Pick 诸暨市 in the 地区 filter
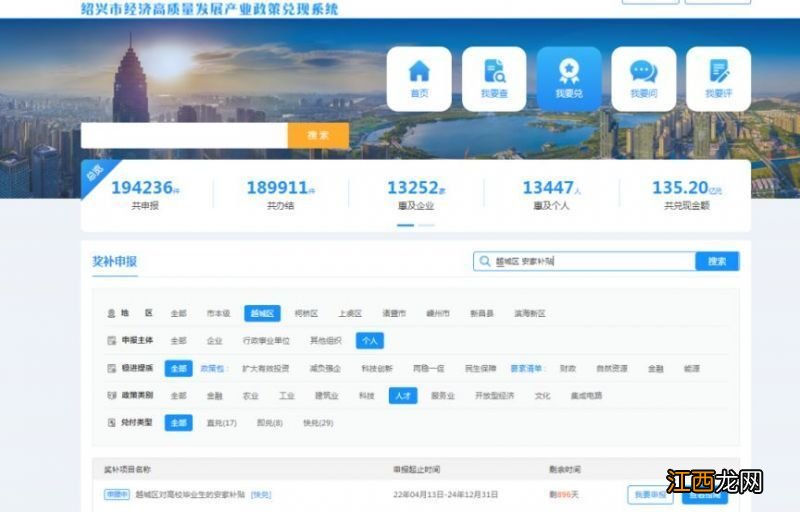Viewport: 800px width, 512px height. point(394,314)
